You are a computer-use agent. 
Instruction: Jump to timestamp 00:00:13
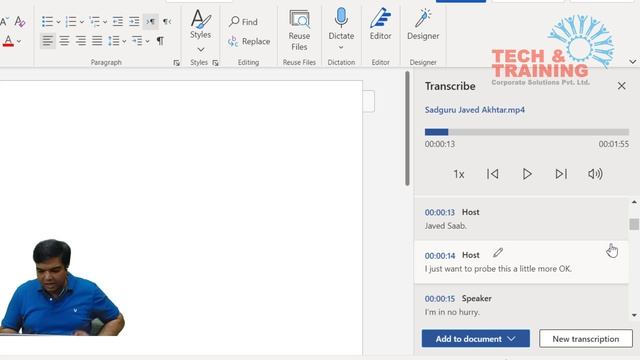coord(440,212)
